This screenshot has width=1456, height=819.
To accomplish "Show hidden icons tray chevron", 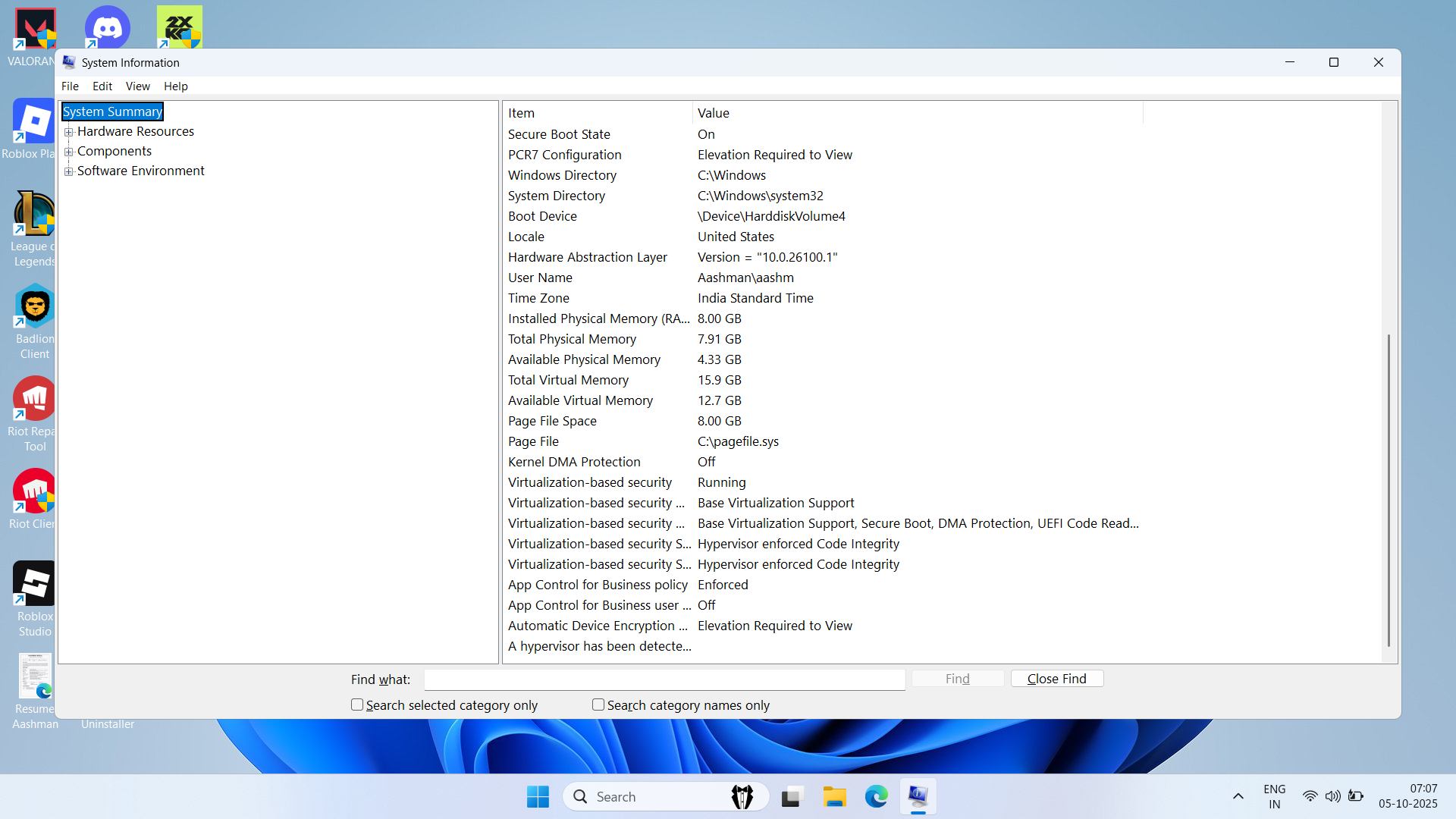I will (x=1238, y=796).
